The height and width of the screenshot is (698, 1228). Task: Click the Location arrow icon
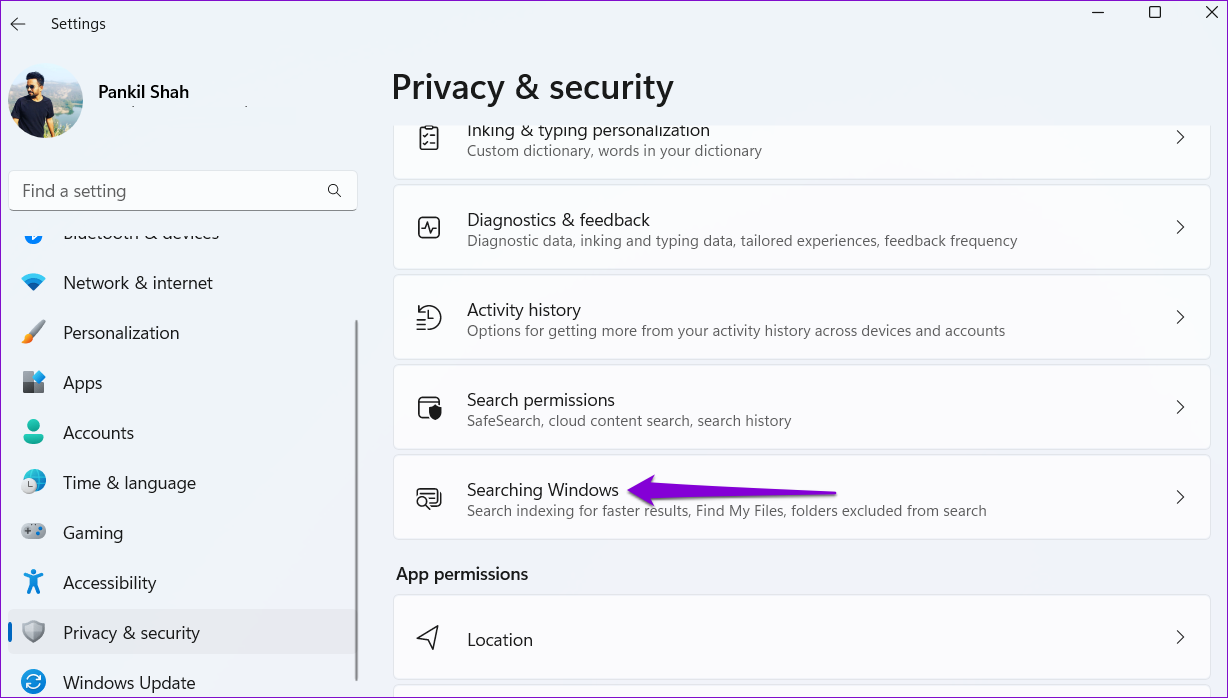(429, 638)
